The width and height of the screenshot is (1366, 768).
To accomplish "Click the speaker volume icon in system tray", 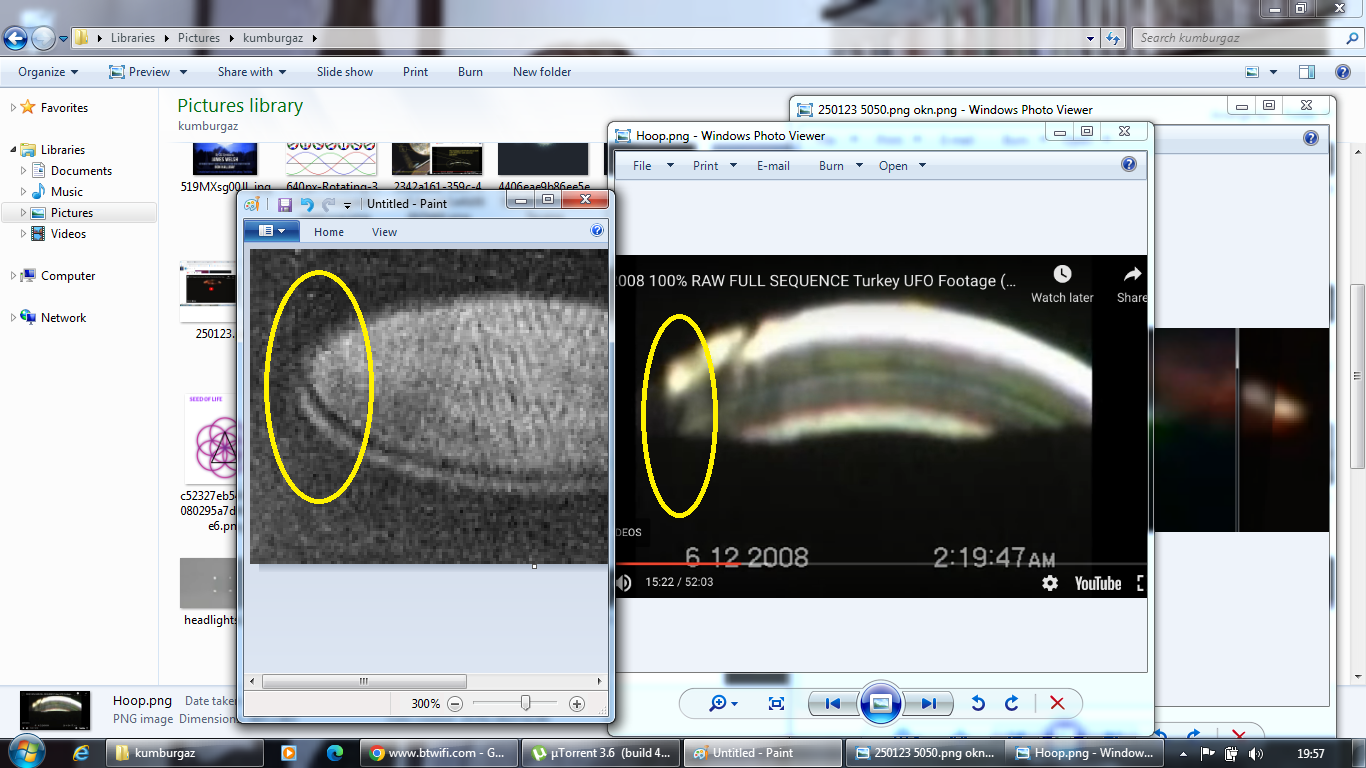I will pyautogui.click(x=1256, y=753).
